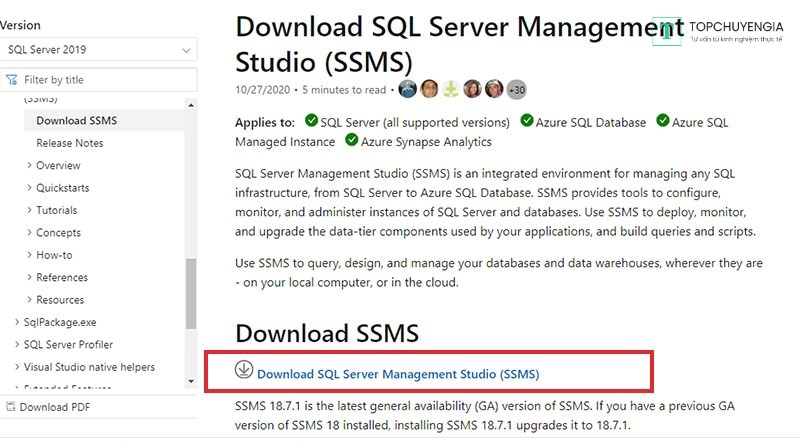Image resolution: width=800 pixels, height=444 pixels.
Task: Open the SQL Server 2019 version dropdown
Action: point(99,50)
